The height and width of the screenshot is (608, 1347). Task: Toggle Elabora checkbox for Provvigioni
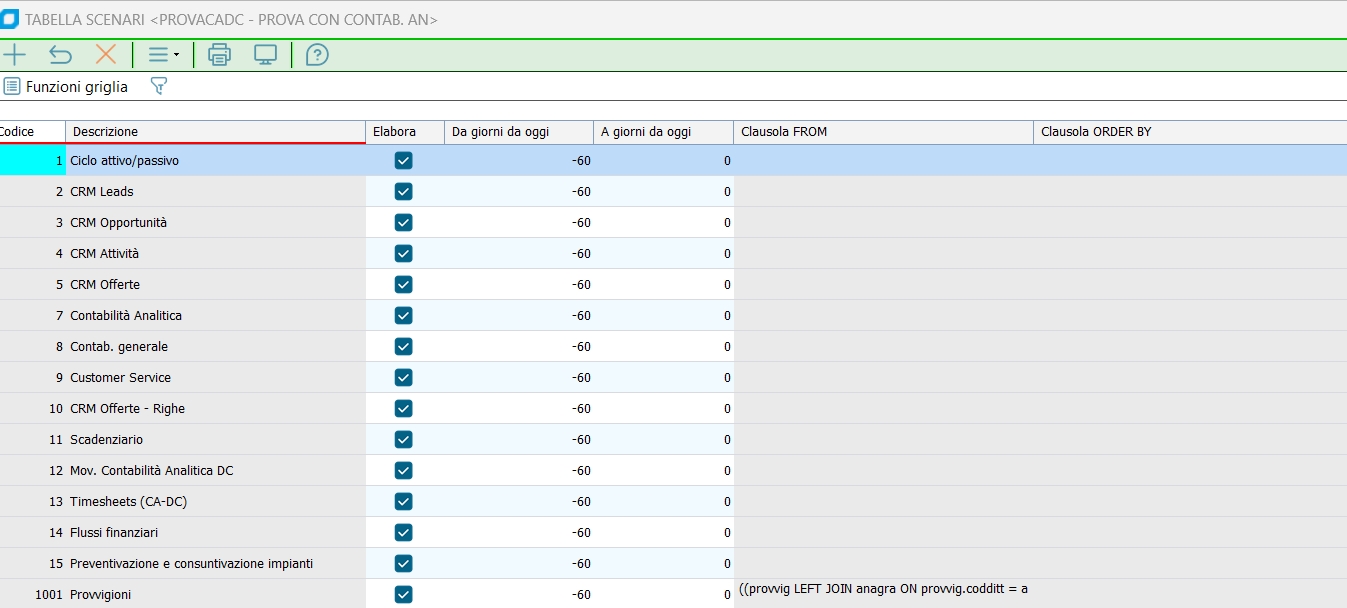tap(404, 594)
